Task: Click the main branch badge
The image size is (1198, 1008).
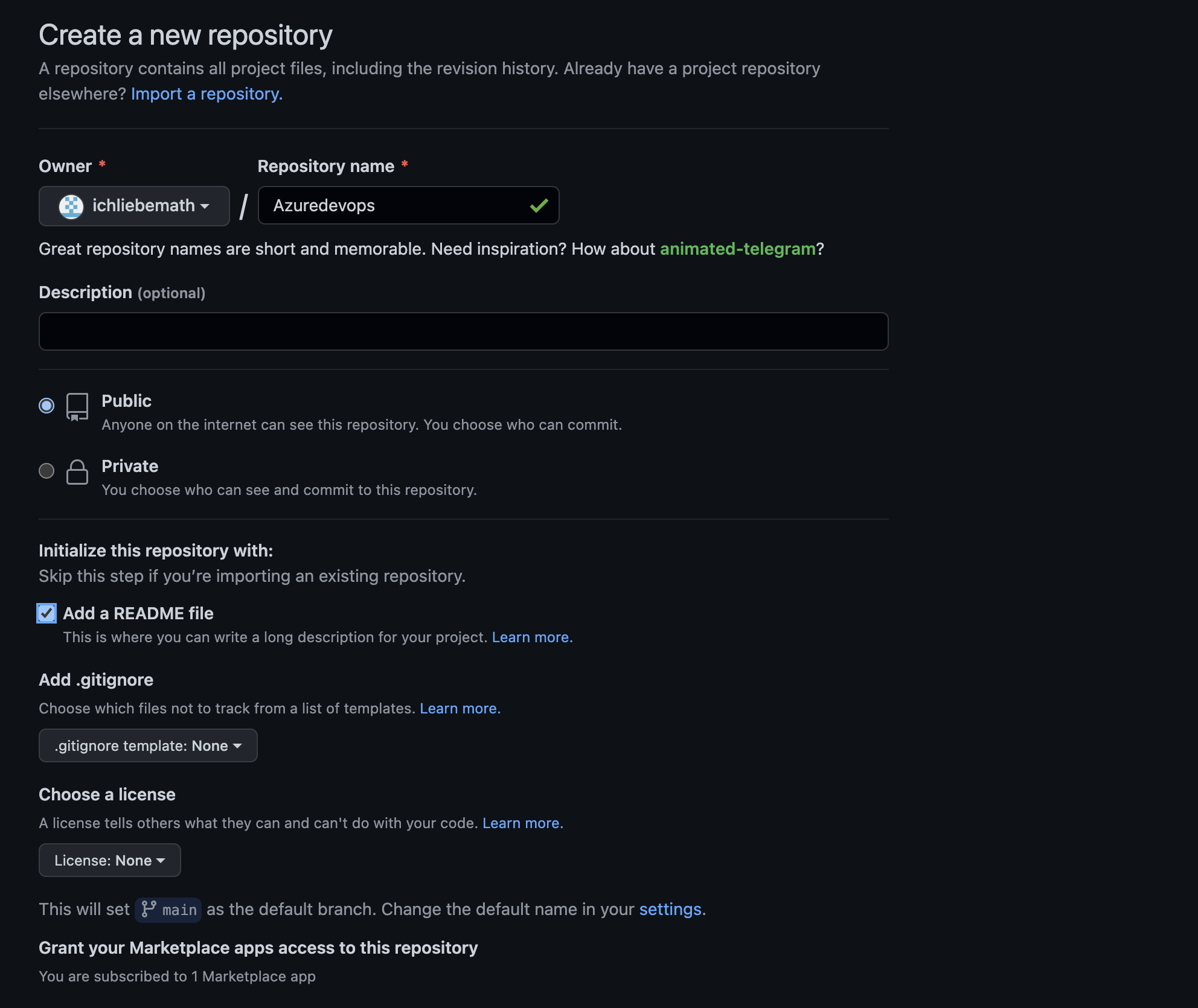Action: click(x=168, y=910)
